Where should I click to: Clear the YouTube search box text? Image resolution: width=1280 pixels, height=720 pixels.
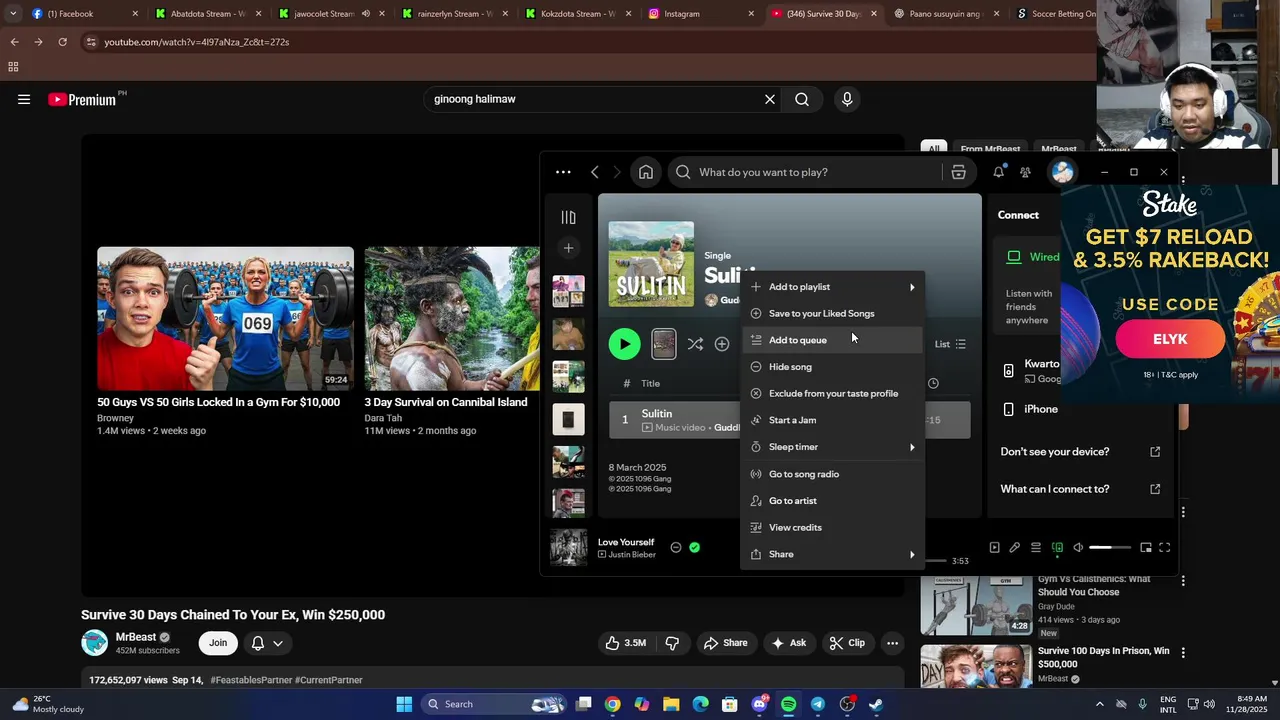770,99
